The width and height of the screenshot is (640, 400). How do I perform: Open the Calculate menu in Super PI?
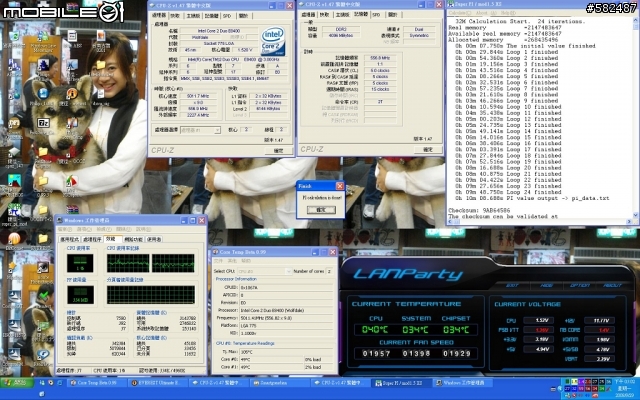(460, 13)
